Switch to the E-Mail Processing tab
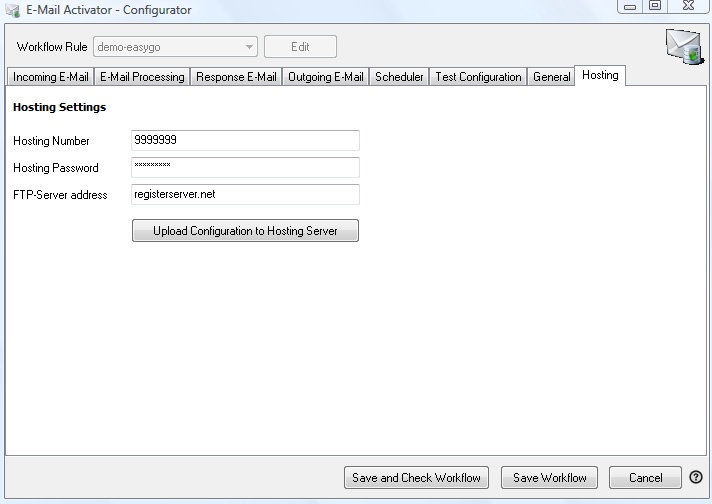Screen dimensions: 712x504 [x=142, y=77]
